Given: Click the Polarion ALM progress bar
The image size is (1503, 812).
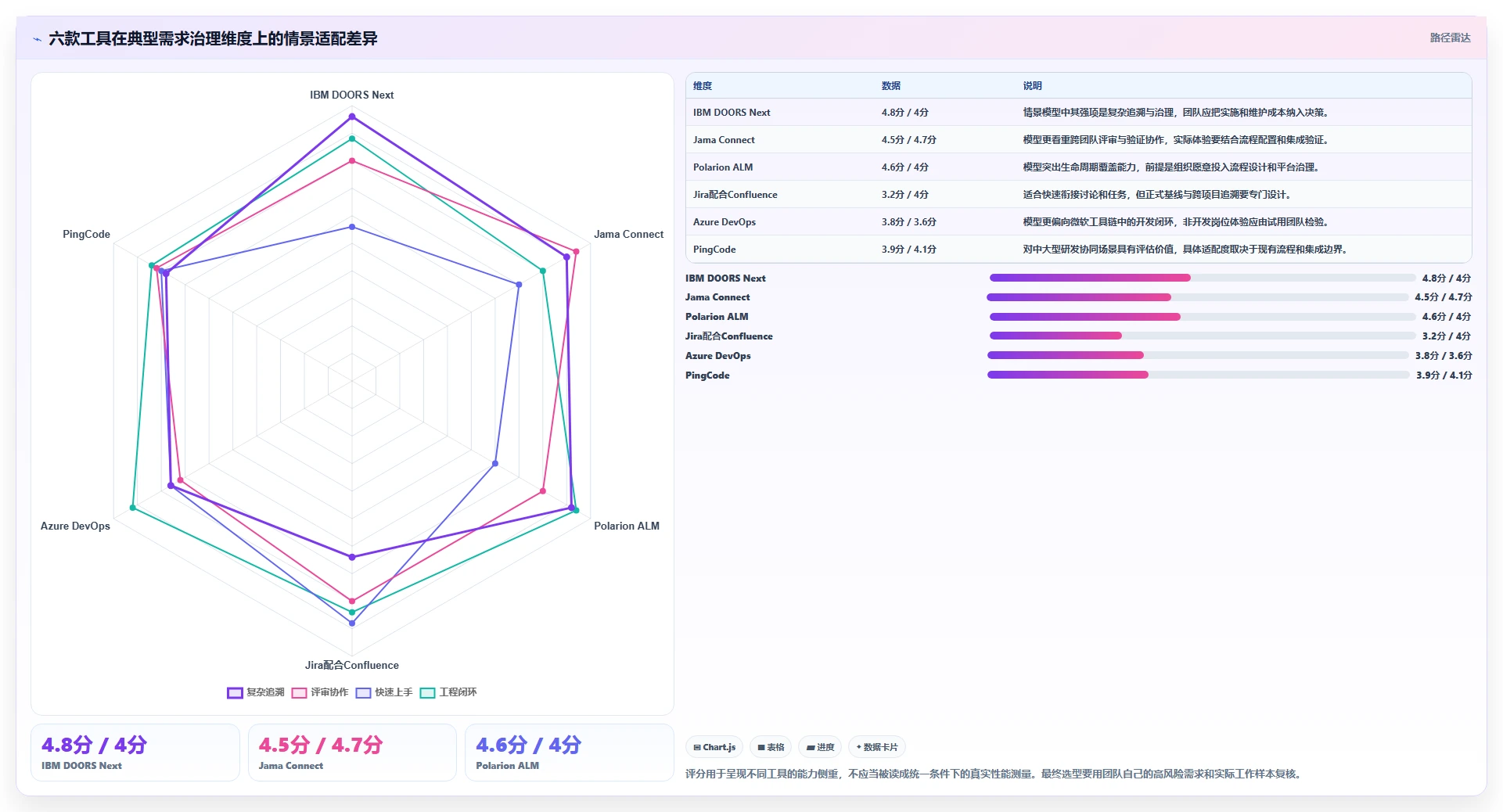Looking at the screenshot, I should [x=1203, y=317].
